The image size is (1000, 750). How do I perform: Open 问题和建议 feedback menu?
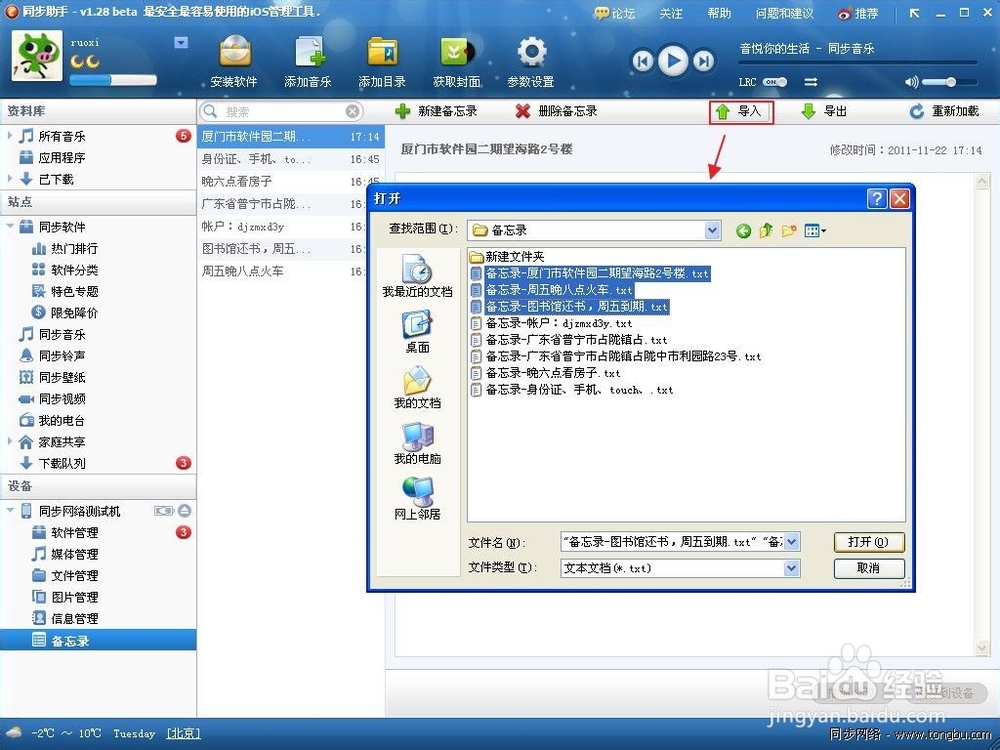pyautogui.click(x=784, y=13)
